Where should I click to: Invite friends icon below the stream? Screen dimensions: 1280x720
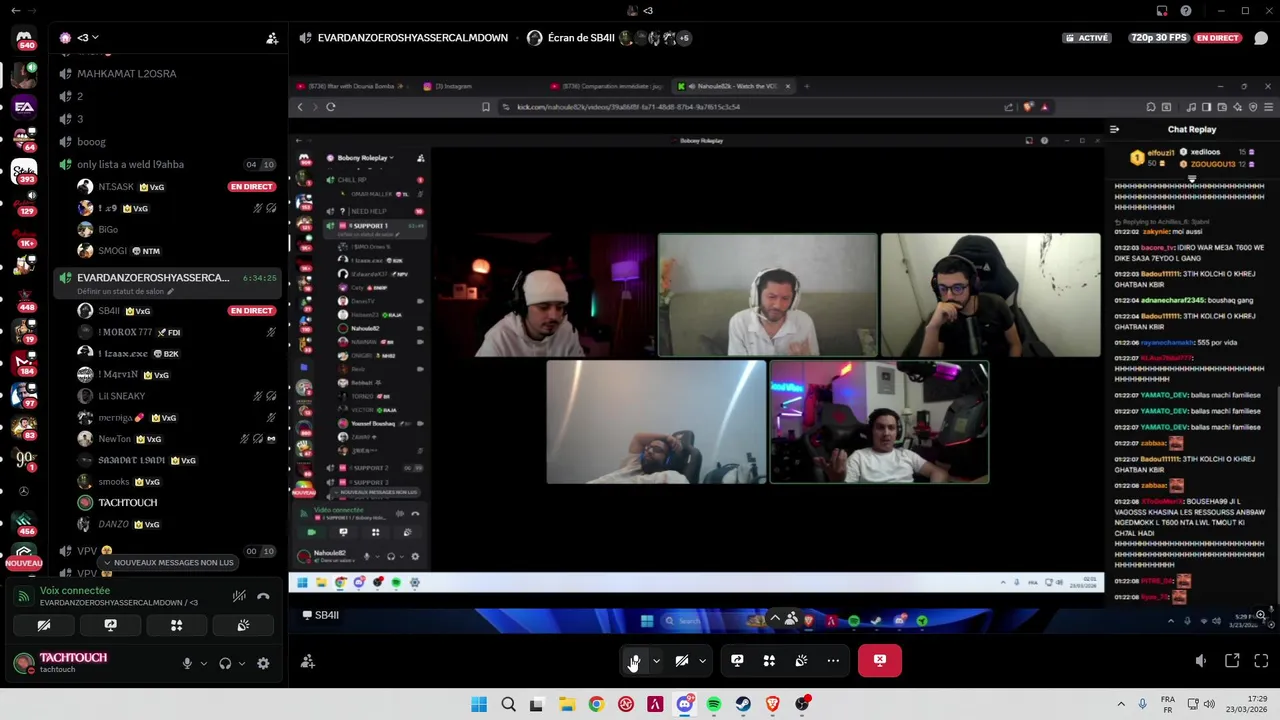point(308,661)
